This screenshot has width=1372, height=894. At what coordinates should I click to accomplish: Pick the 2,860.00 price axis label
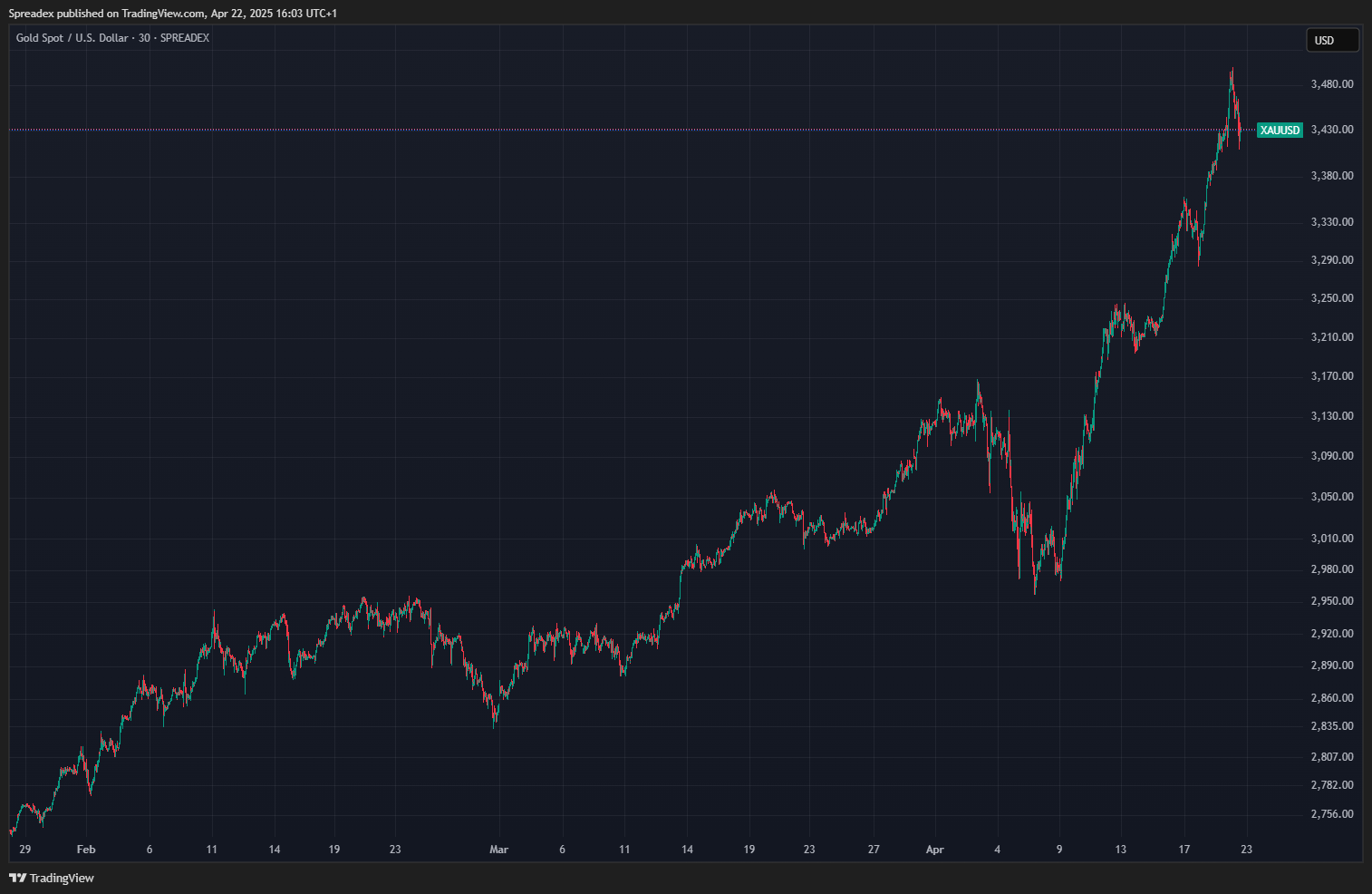[1332, 698]
